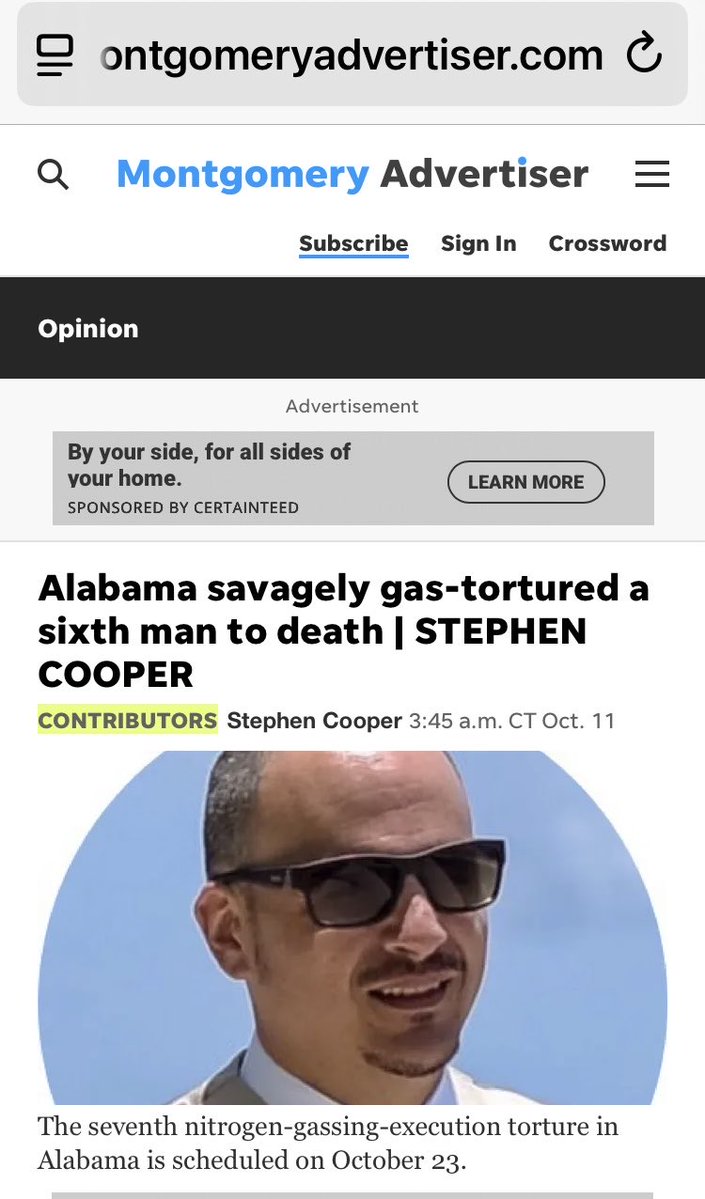Open the hamburger menu icon
The width and height of the screenshot is (705, 1199).
pyautogui.click(x=652, y=174)
